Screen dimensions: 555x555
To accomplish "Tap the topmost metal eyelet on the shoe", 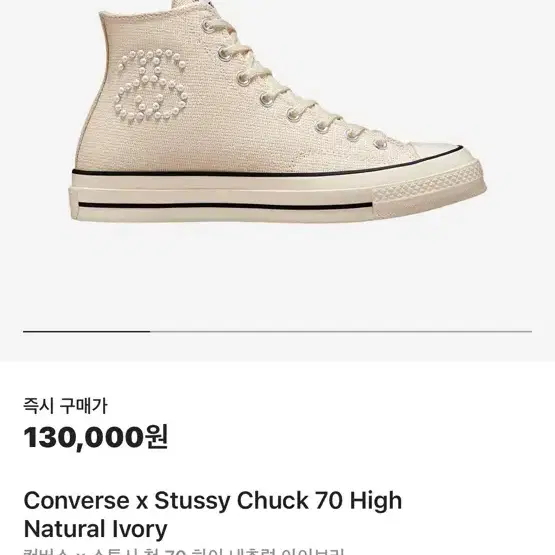I will (x=207, y=25).
